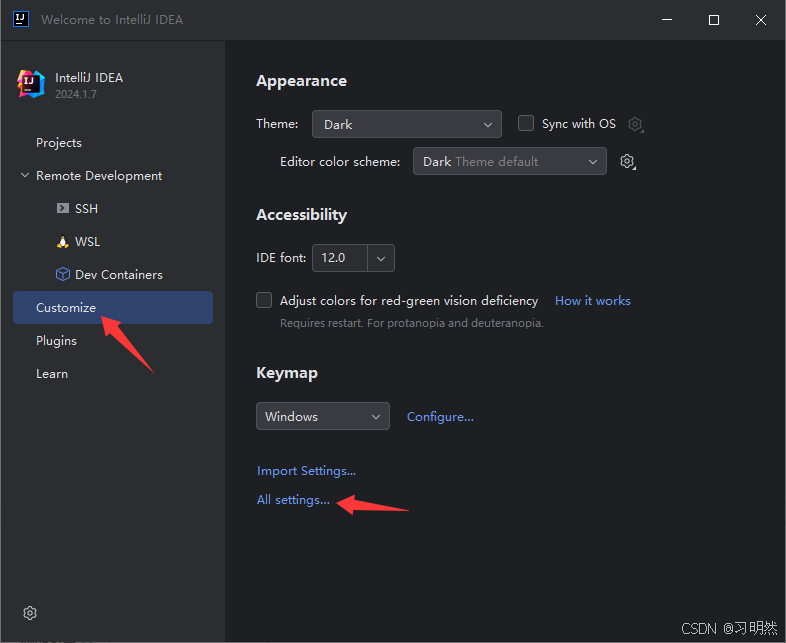786x643 pixels.
Task: Open the SSH terminal icon entry
Action: coord(63,208)
